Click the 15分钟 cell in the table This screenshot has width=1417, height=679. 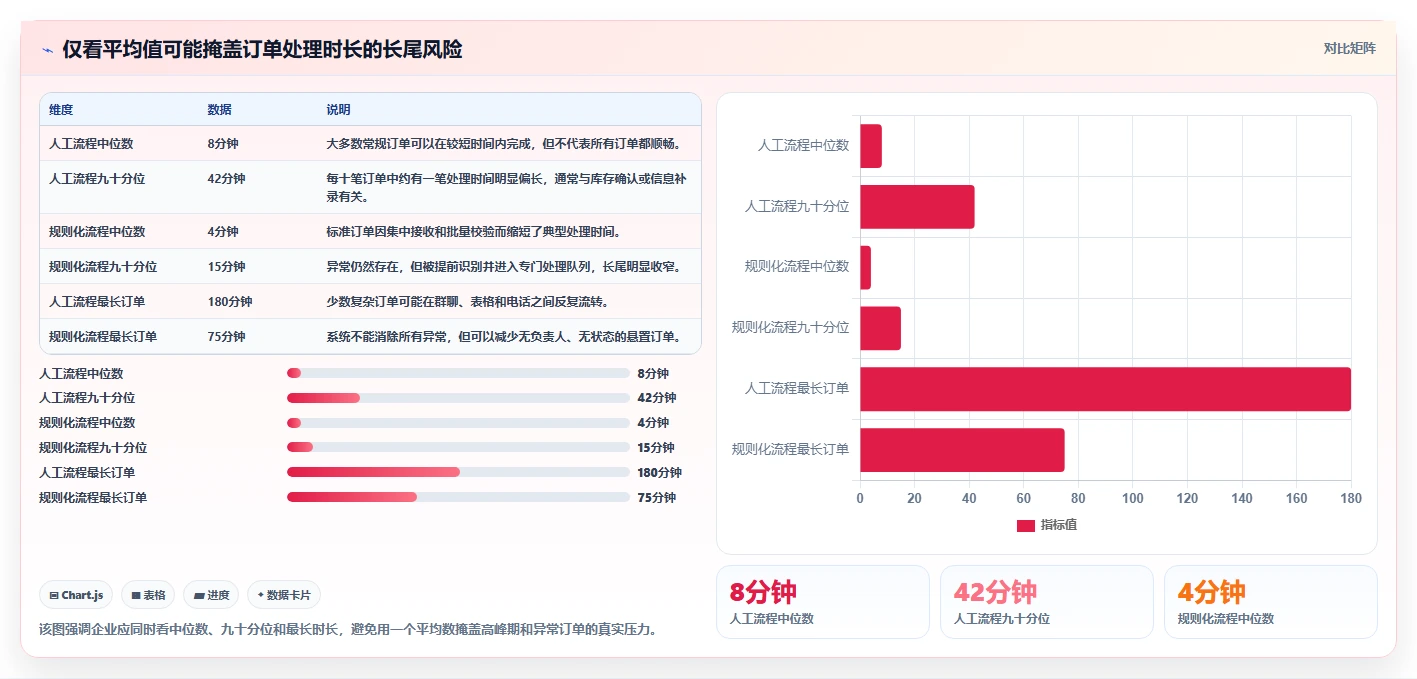point(226,267)
